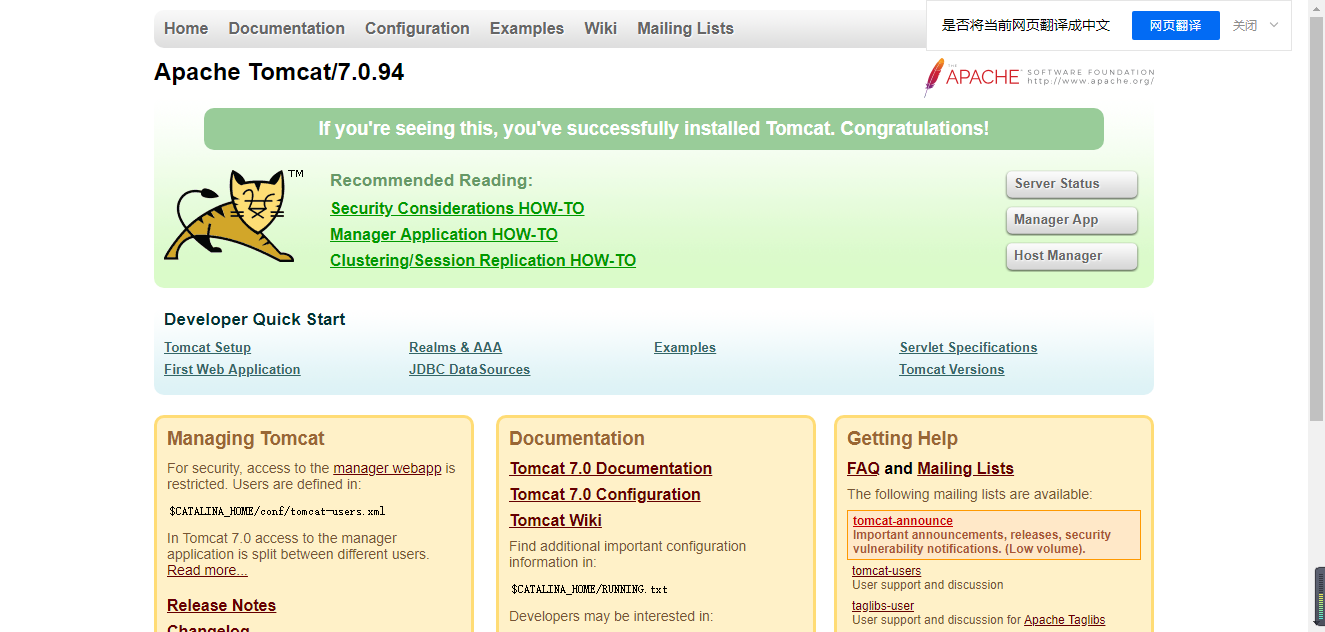
Task: Click the Recommended Reading heading
Action: pos(431,180)
